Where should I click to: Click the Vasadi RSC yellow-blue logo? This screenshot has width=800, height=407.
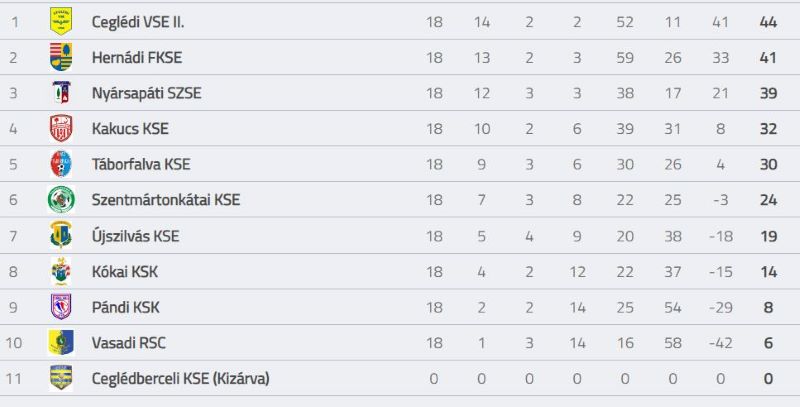point(61,342)
